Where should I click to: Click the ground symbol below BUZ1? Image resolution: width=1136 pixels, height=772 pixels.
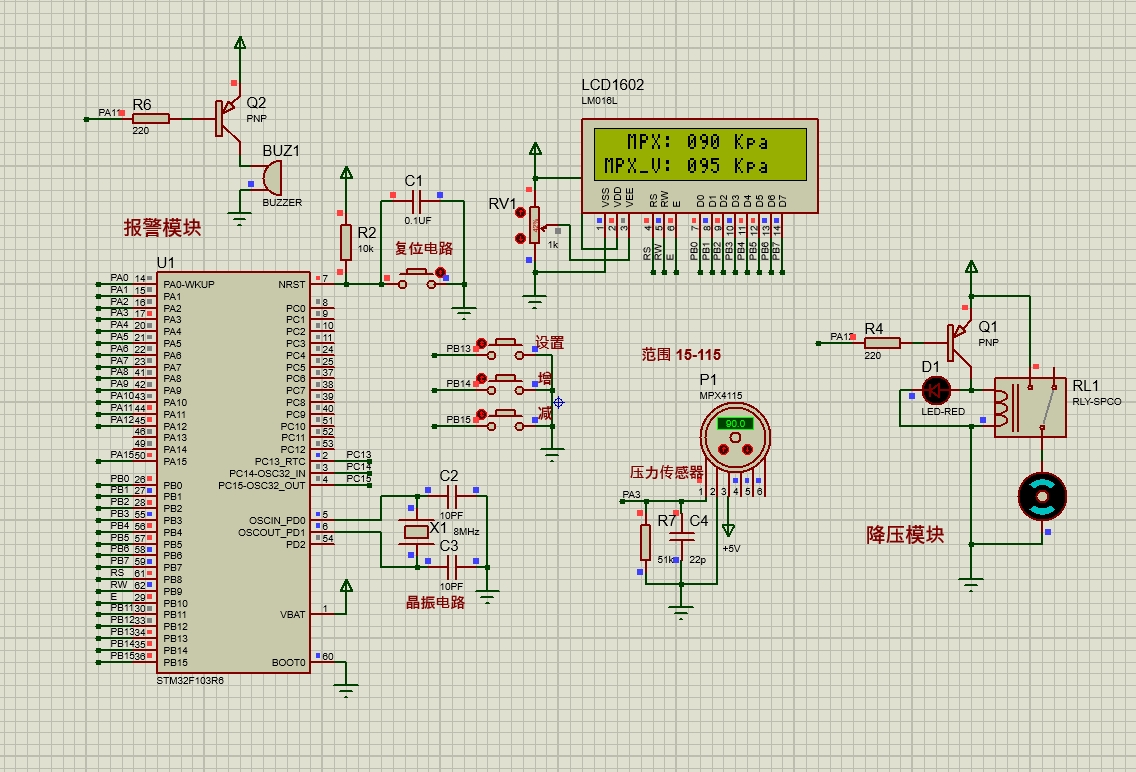pyautogui.click(x=240, y=219)
